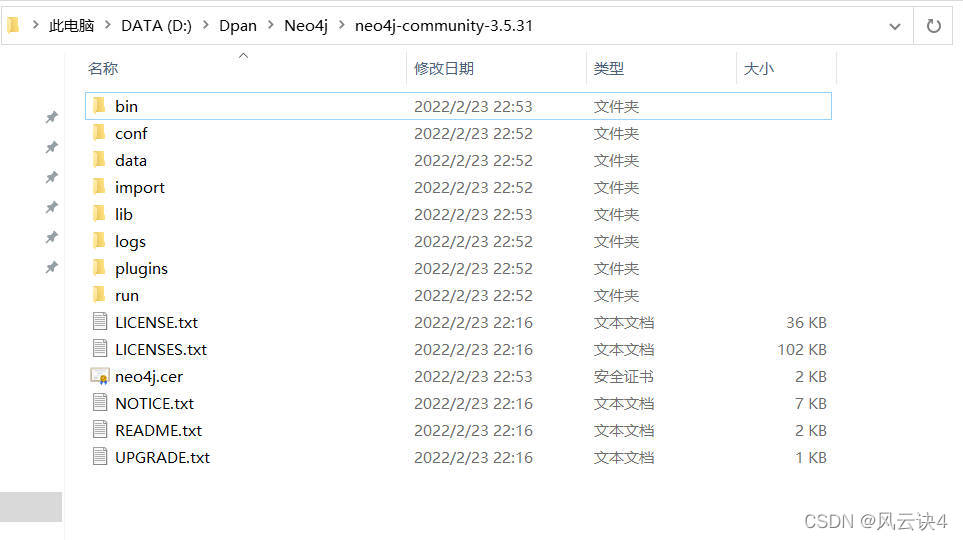Click the 文本文档 type of README.txt
The width and height of the screenshot is (963, 540).
623,431
